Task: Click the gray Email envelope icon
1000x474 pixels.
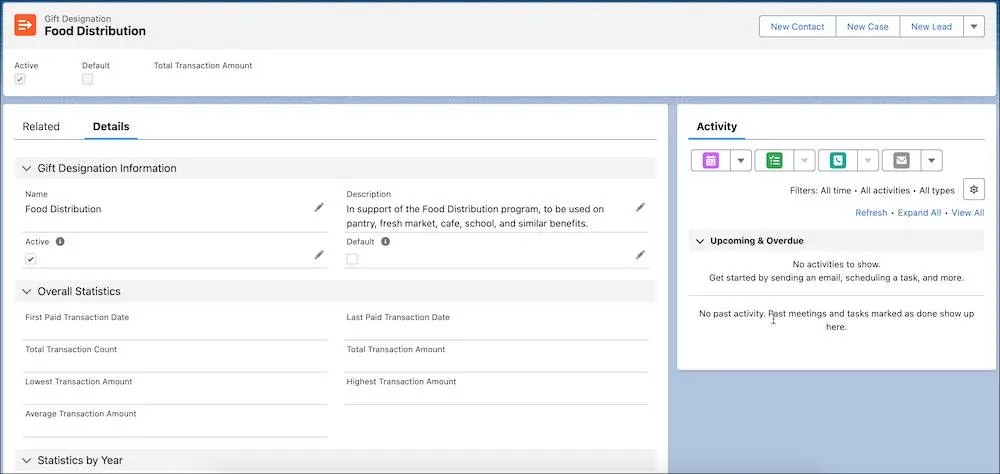Action: coord(901,161)
